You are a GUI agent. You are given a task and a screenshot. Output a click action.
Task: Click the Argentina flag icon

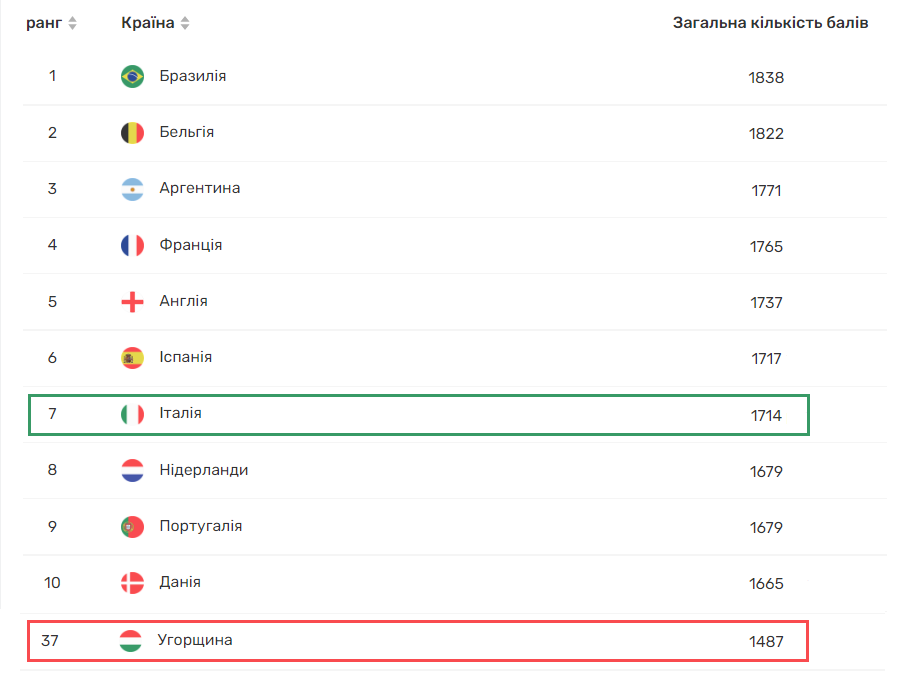pyautogui.click(x=132, y=189)
